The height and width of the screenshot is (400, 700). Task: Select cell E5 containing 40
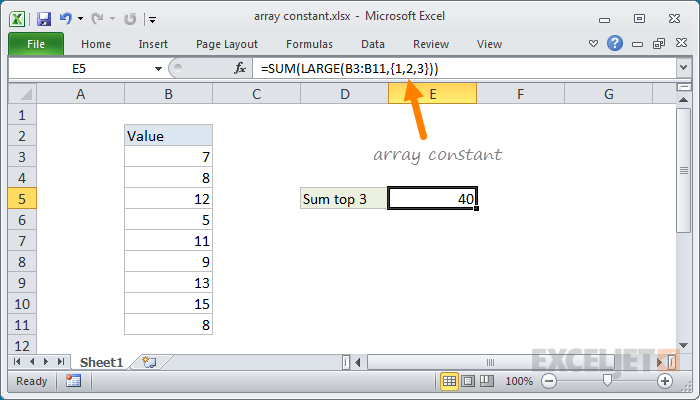(432, 199)
